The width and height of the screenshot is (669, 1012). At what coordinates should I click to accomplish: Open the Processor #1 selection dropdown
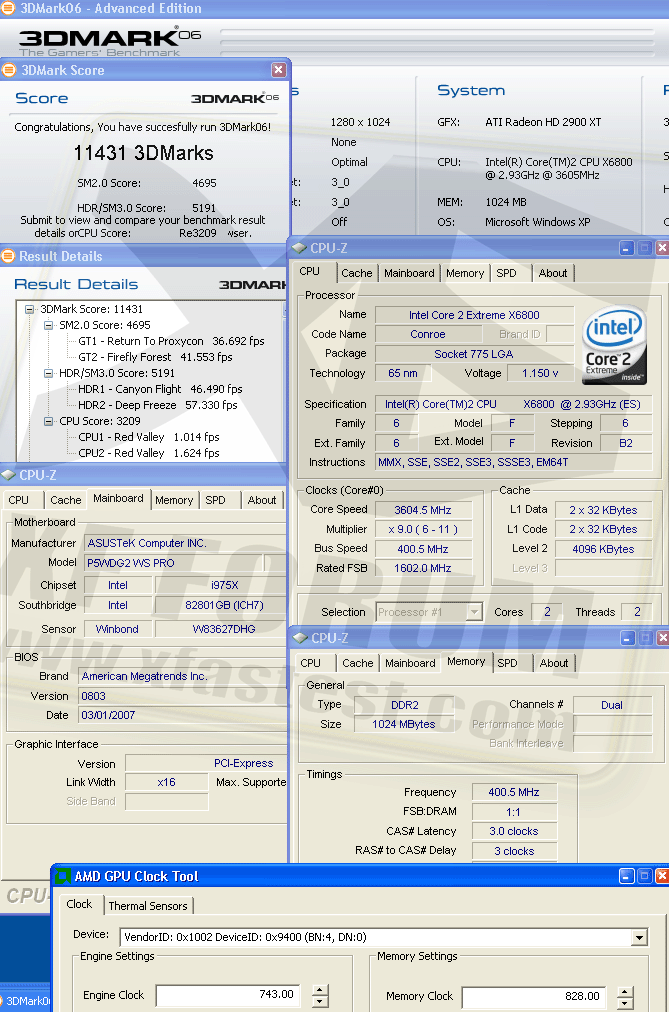(x=474, y=612)
